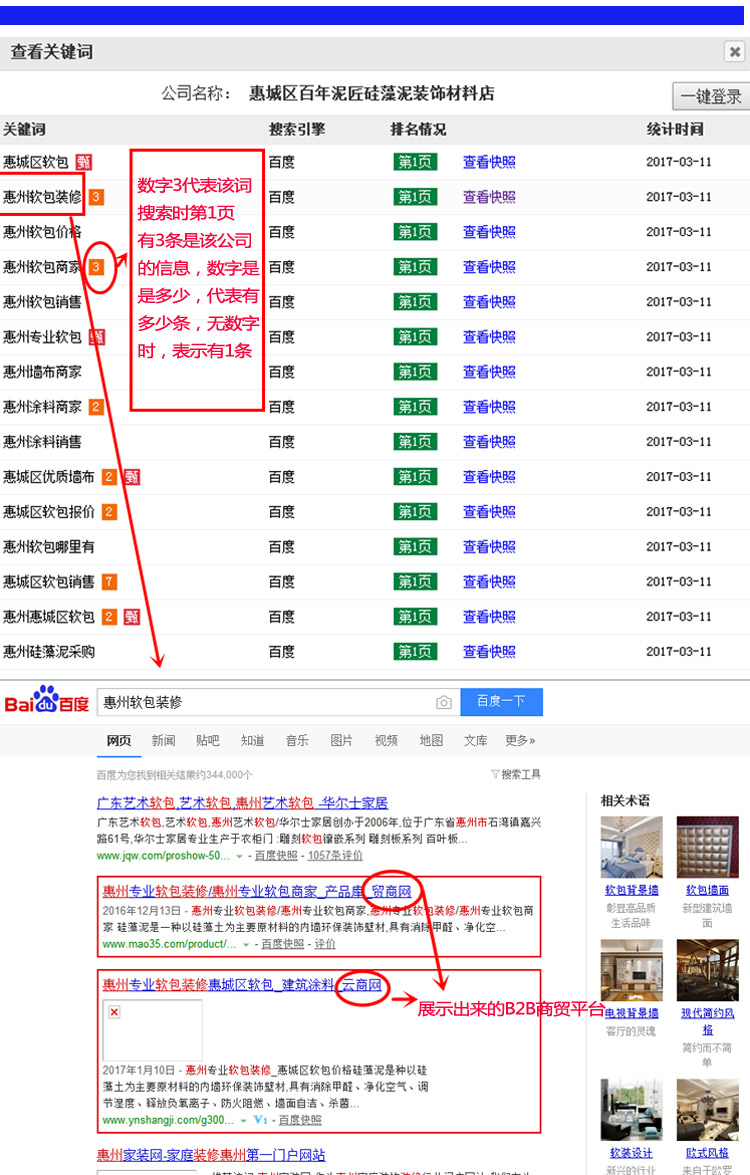The width and height of the screenshot is (750, 1175).
Task: Go to the 知道 tab
Action: (x=252, y=740)
